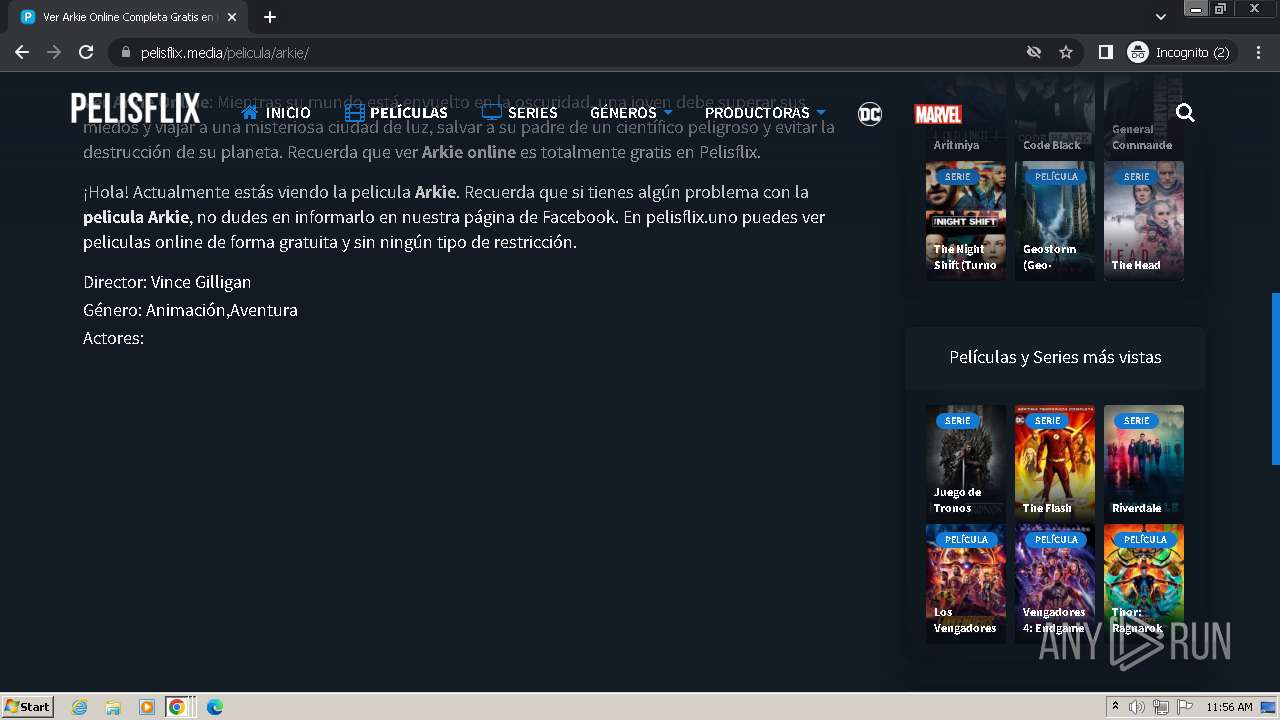Screen dimensions: 1280x720
Task: Click 'Director: Vince Gilligan' text
Action: [x=167, y=282]
